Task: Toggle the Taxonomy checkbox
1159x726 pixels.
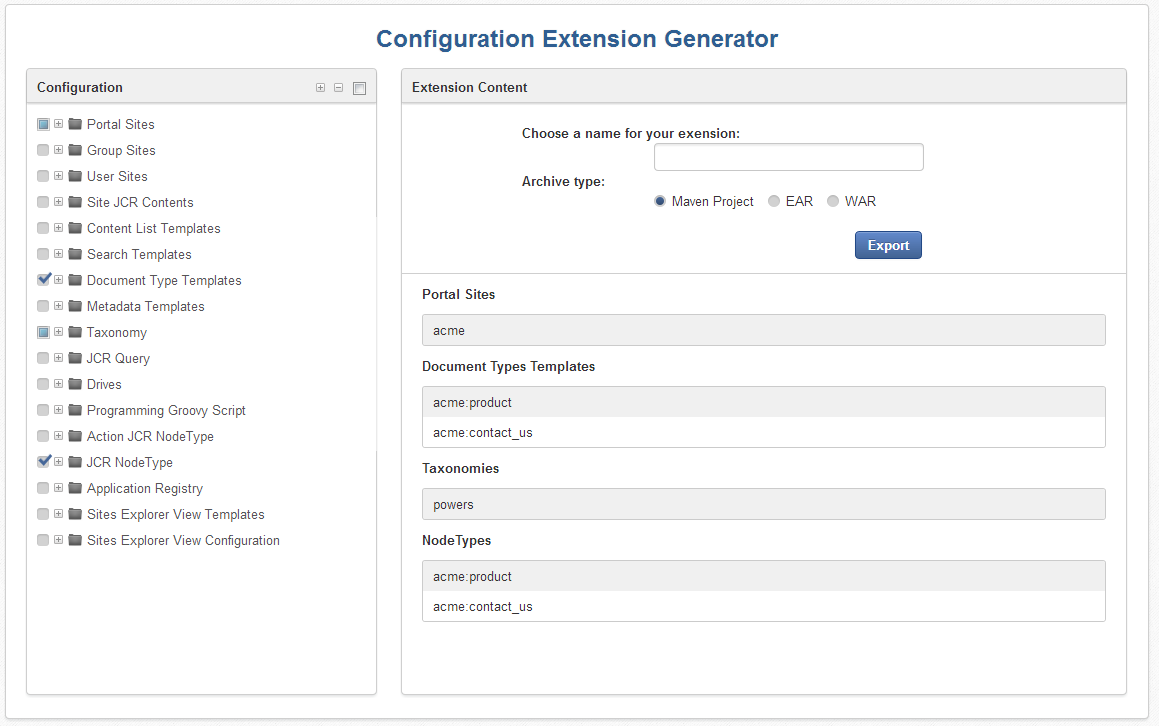Action: pos(44,332)
